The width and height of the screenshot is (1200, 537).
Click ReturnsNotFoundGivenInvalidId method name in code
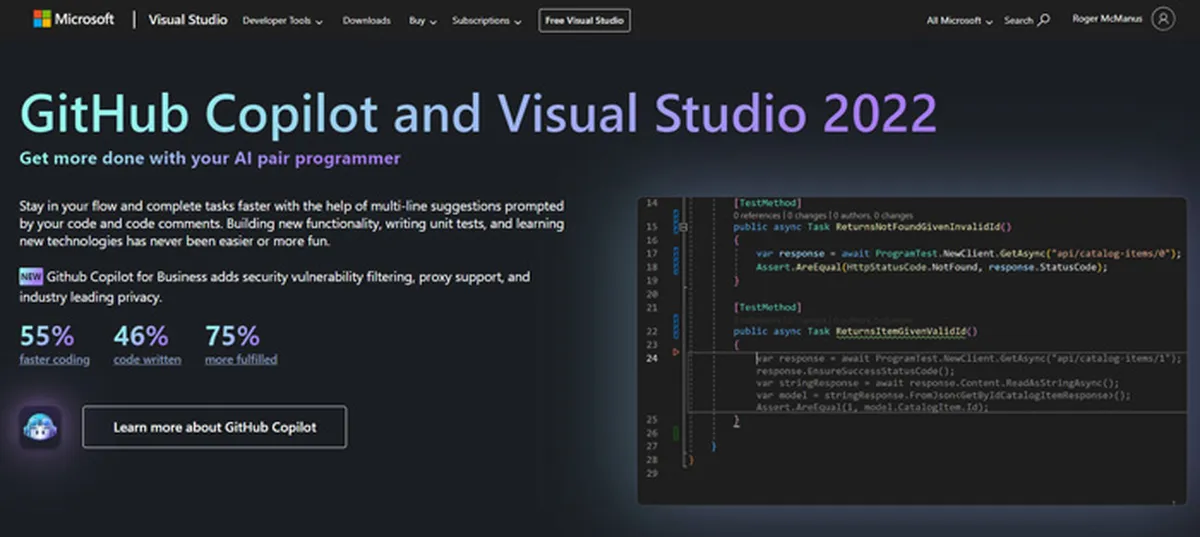coord(918,228)
